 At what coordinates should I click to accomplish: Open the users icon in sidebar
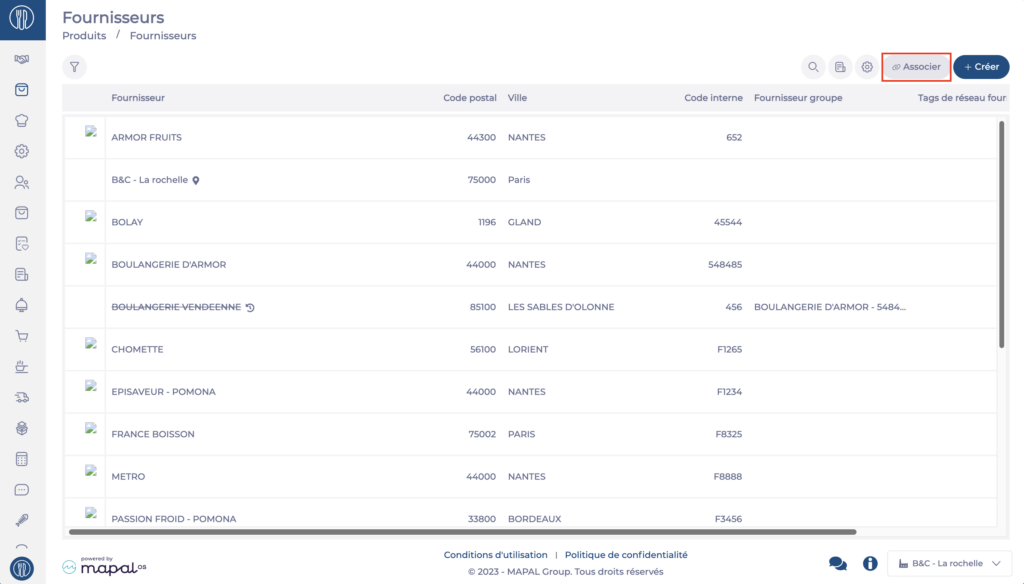click(x=22, y=182)
